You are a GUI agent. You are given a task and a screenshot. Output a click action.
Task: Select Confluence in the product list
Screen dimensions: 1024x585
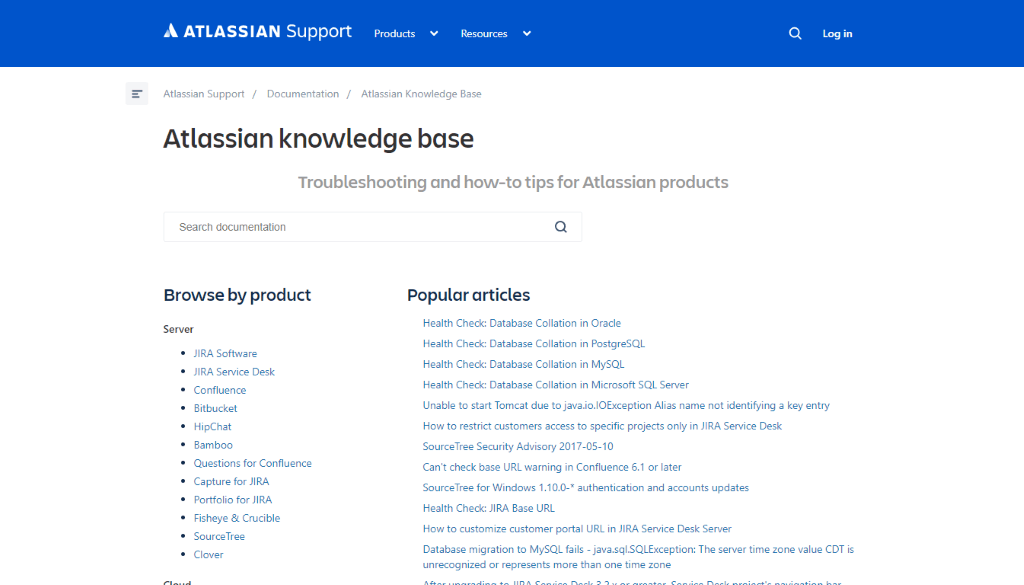click(219, 390)
